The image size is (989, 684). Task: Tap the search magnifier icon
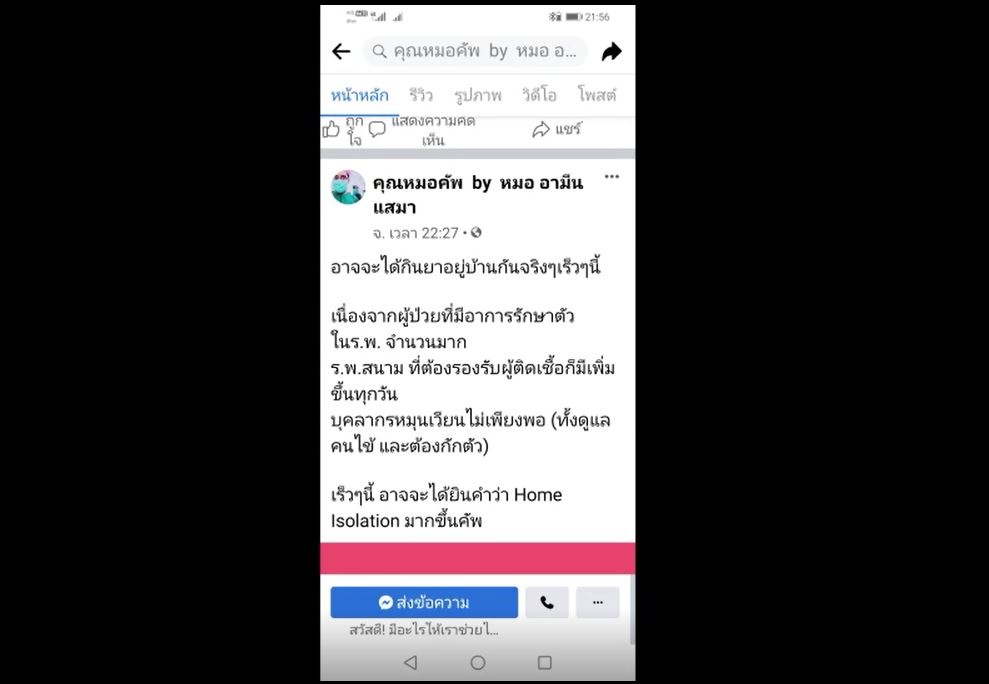pyautogui.click(x=379, y=52)
